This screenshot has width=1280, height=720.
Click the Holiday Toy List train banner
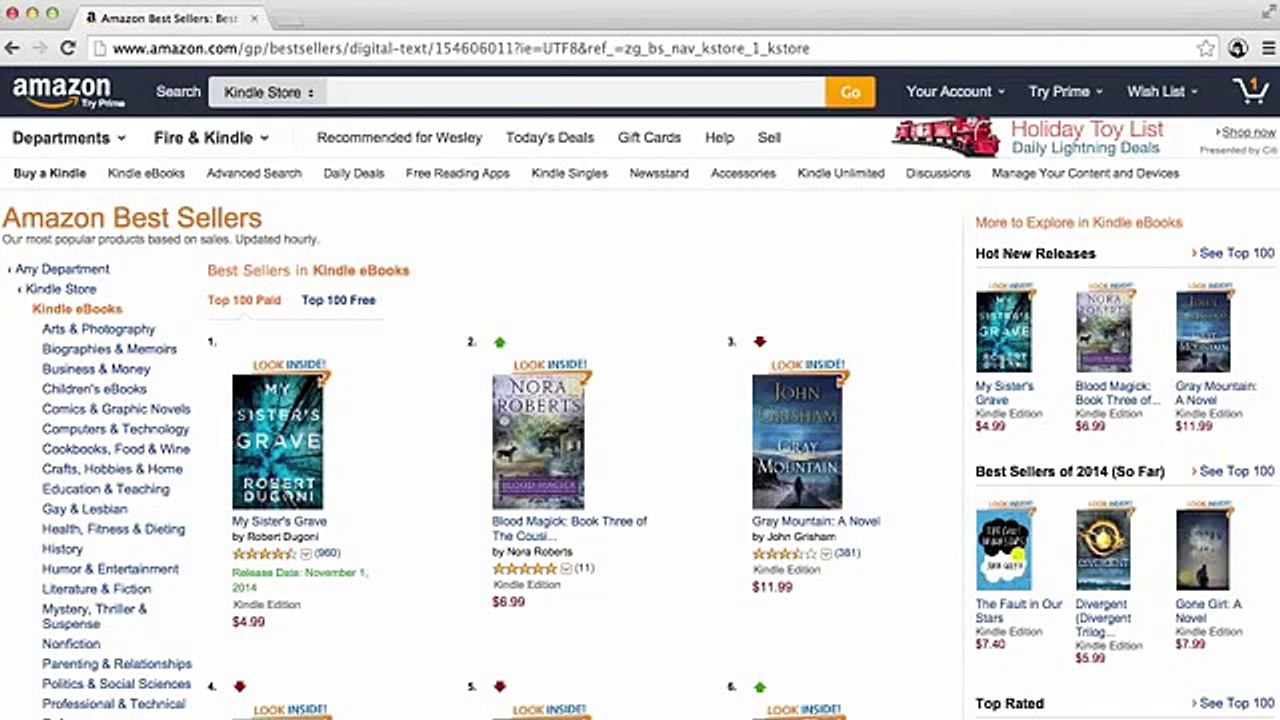1028,137
